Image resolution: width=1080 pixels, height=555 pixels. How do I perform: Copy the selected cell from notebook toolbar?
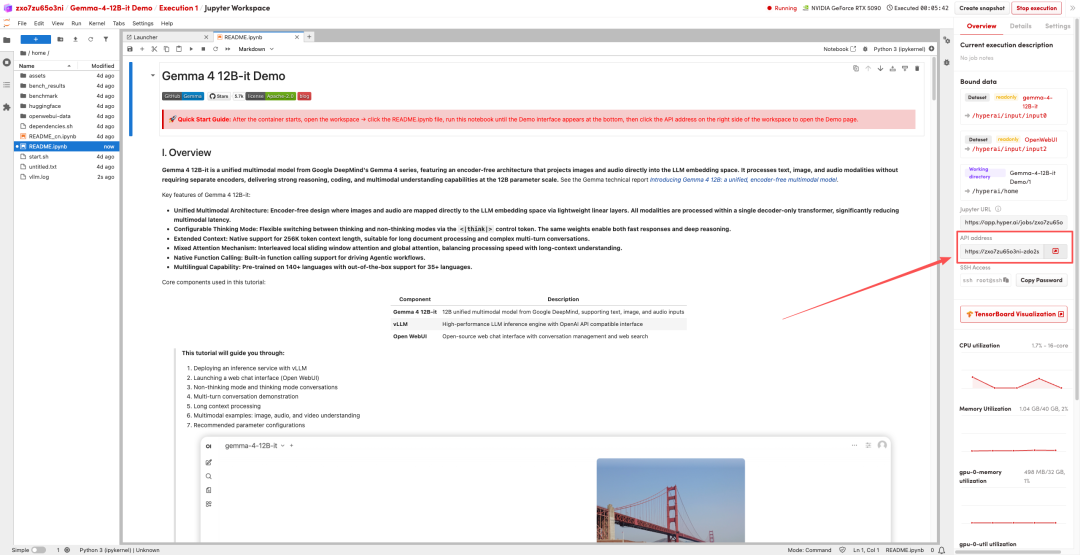click(166, 49)
